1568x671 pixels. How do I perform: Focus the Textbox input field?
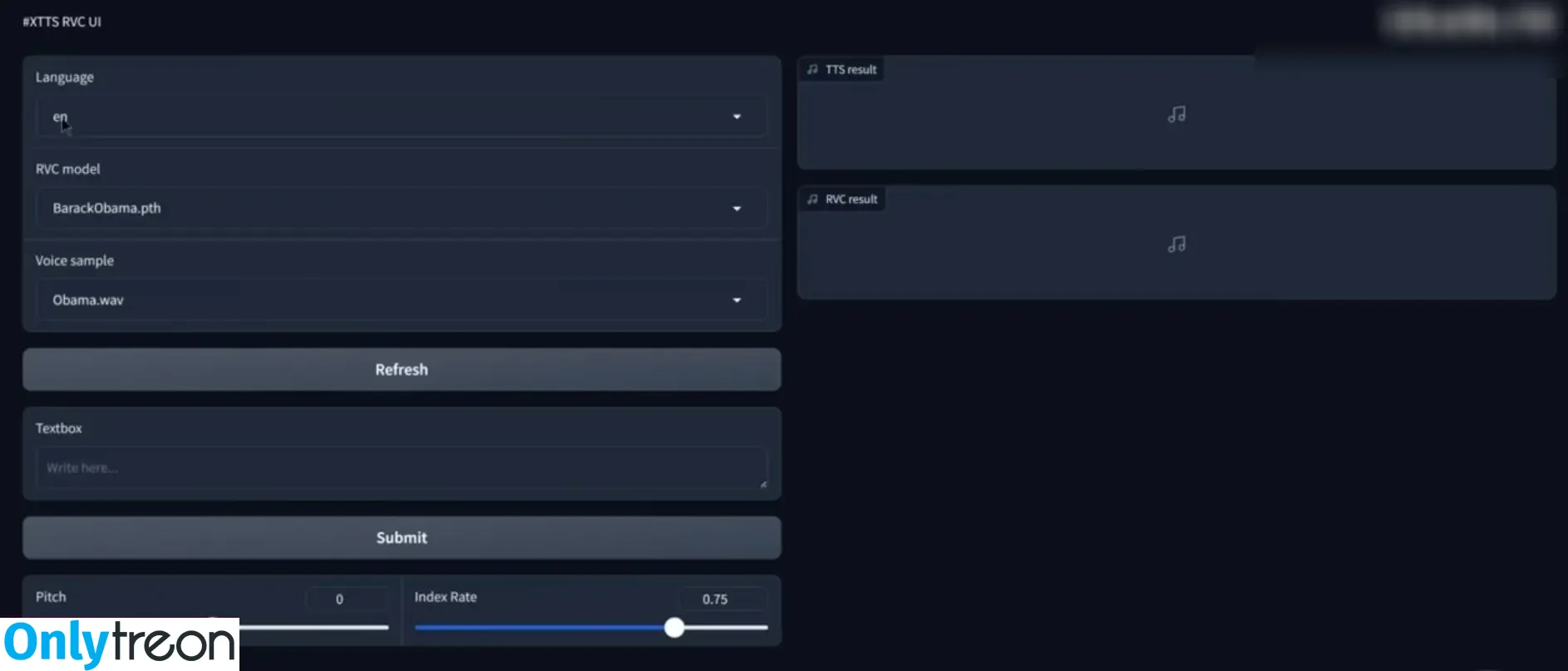point(402,468)
